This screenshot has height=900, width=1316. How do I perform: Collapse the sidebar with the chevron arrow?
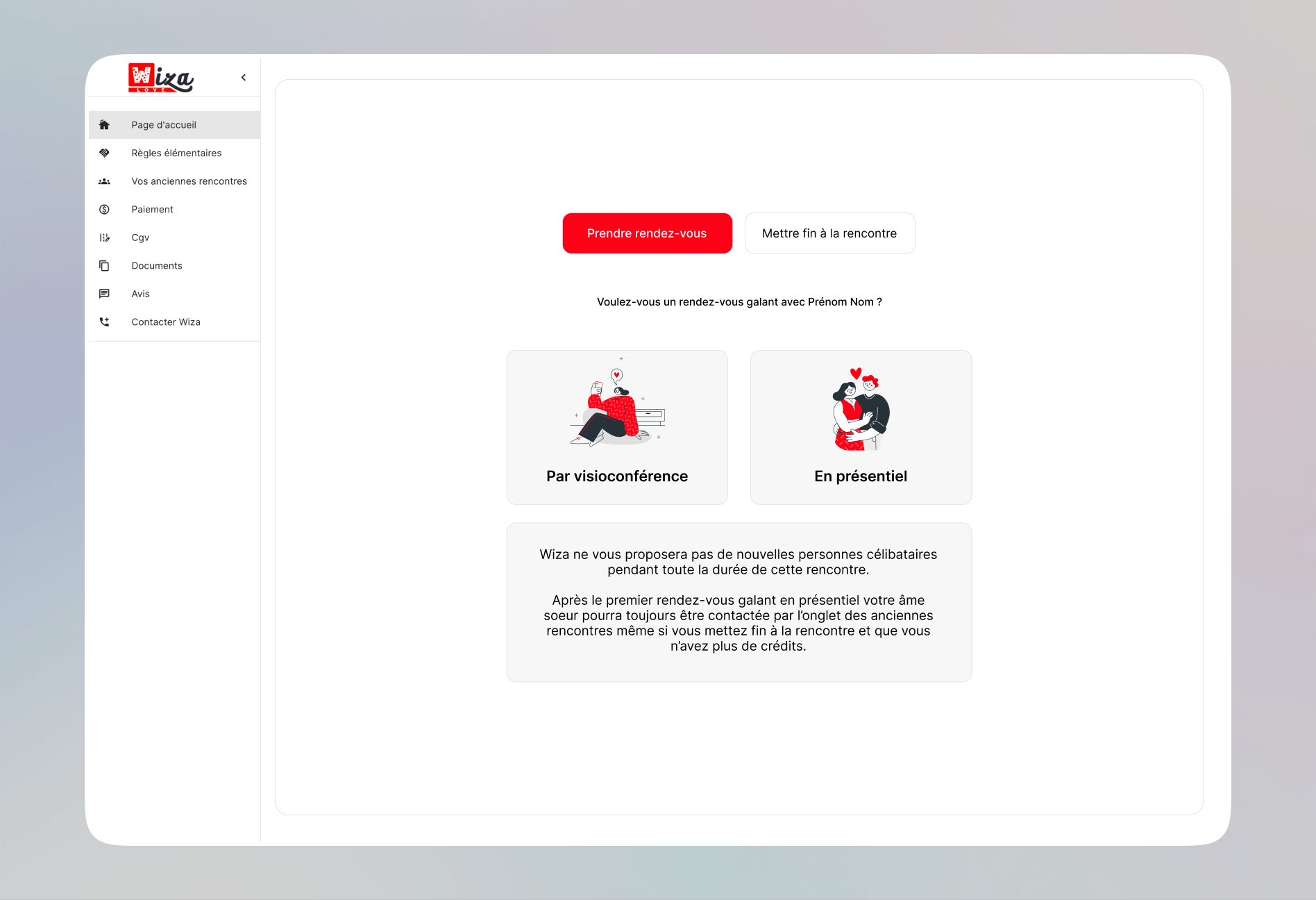[244, 78]
